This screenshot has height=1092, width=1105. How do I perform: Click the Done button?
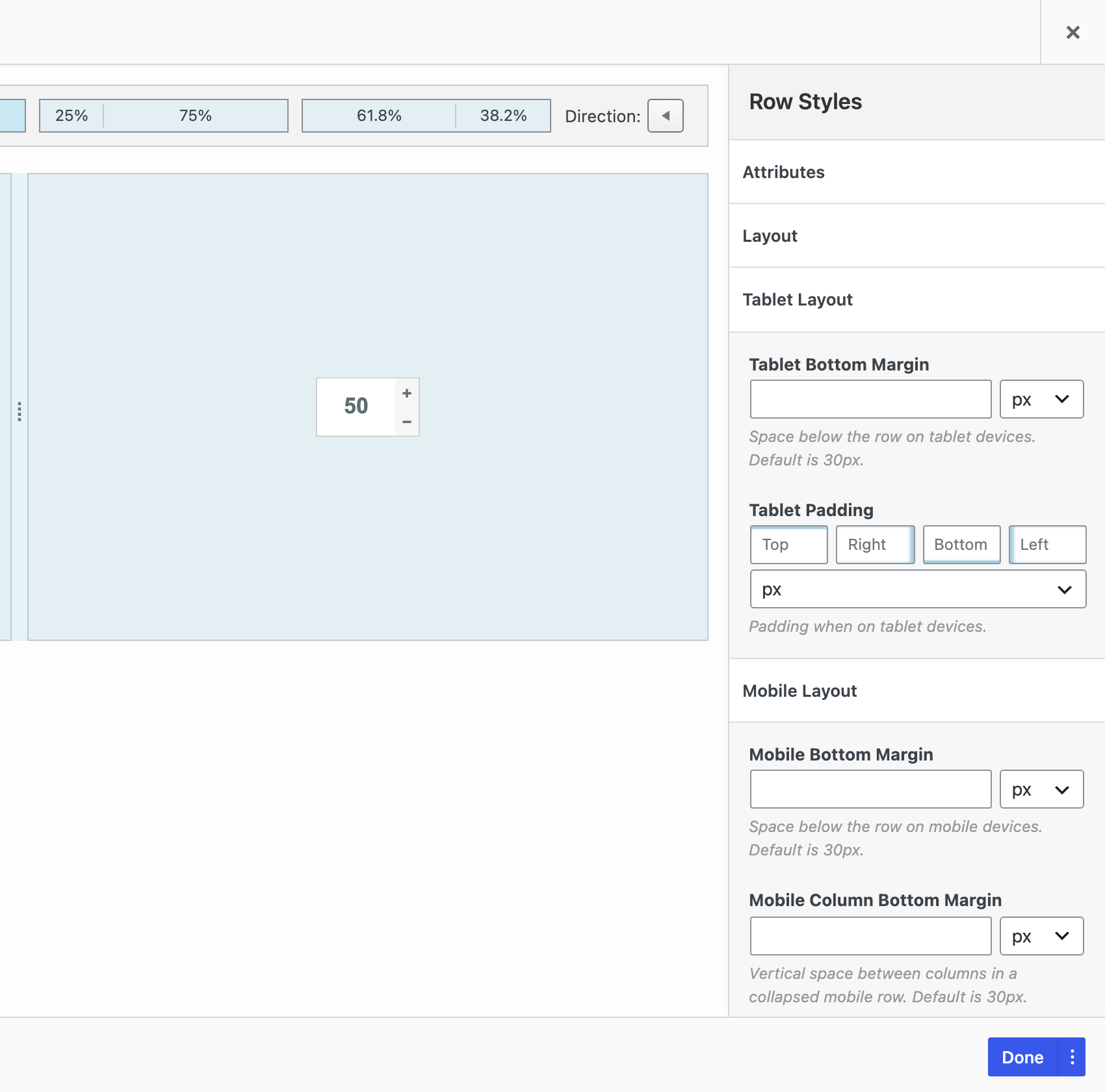point(1022,1057)
